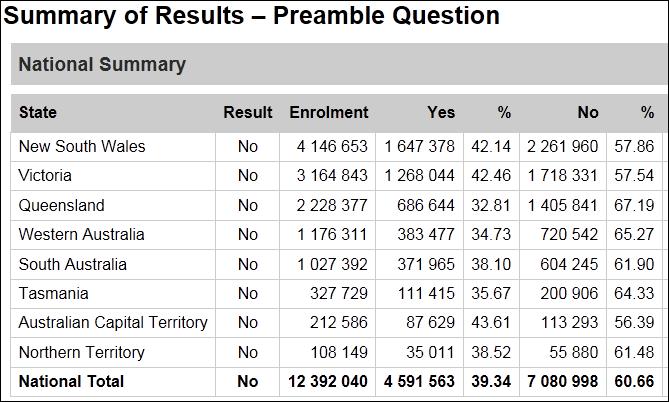Click the Enrolment column header

coord(328,113)
